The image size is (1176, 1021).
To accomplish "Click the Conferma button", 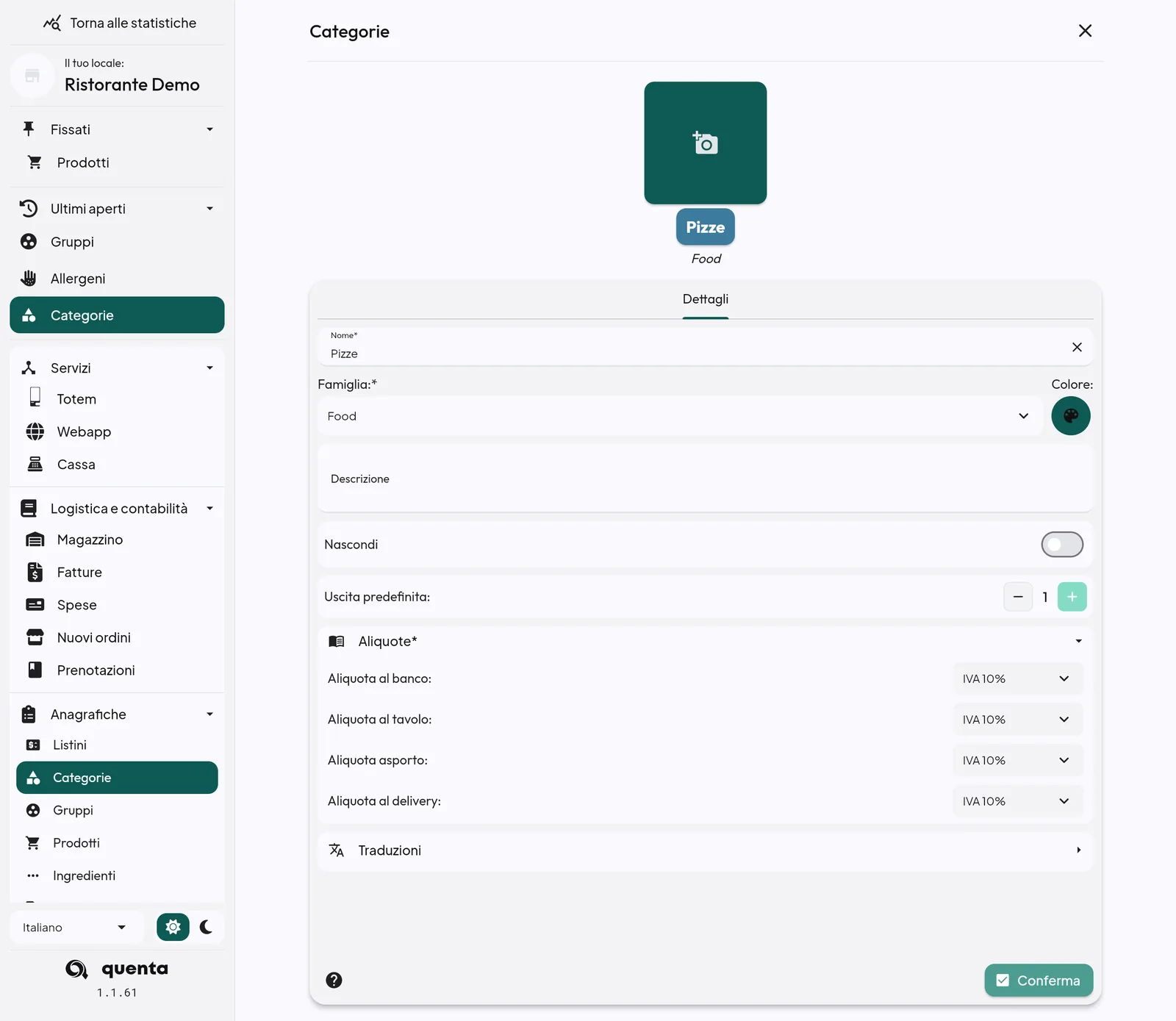I will coord(1039,981).
